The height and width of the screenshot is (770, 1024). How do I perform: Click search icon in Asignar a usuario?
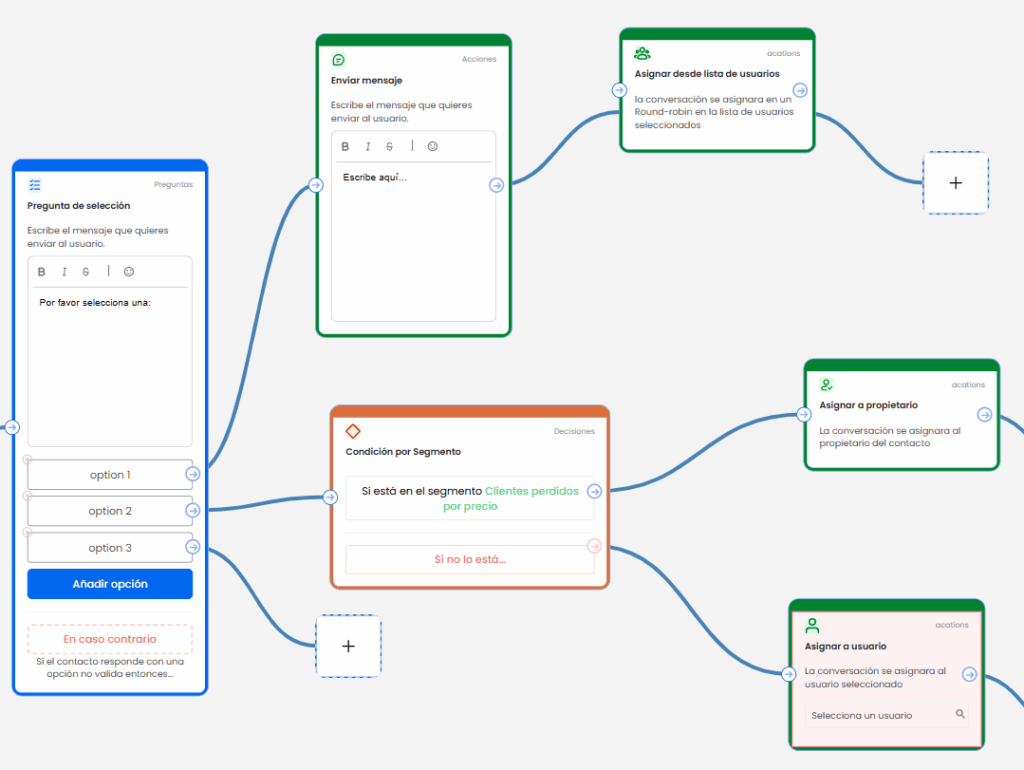[x=960, y=714]
